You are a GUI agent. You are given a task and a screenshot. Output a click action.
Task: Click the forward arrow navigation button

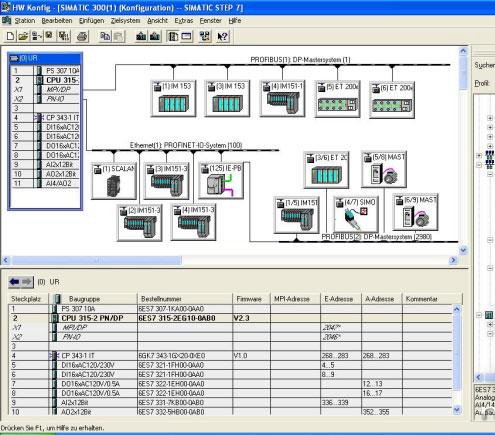coord(27,282)
